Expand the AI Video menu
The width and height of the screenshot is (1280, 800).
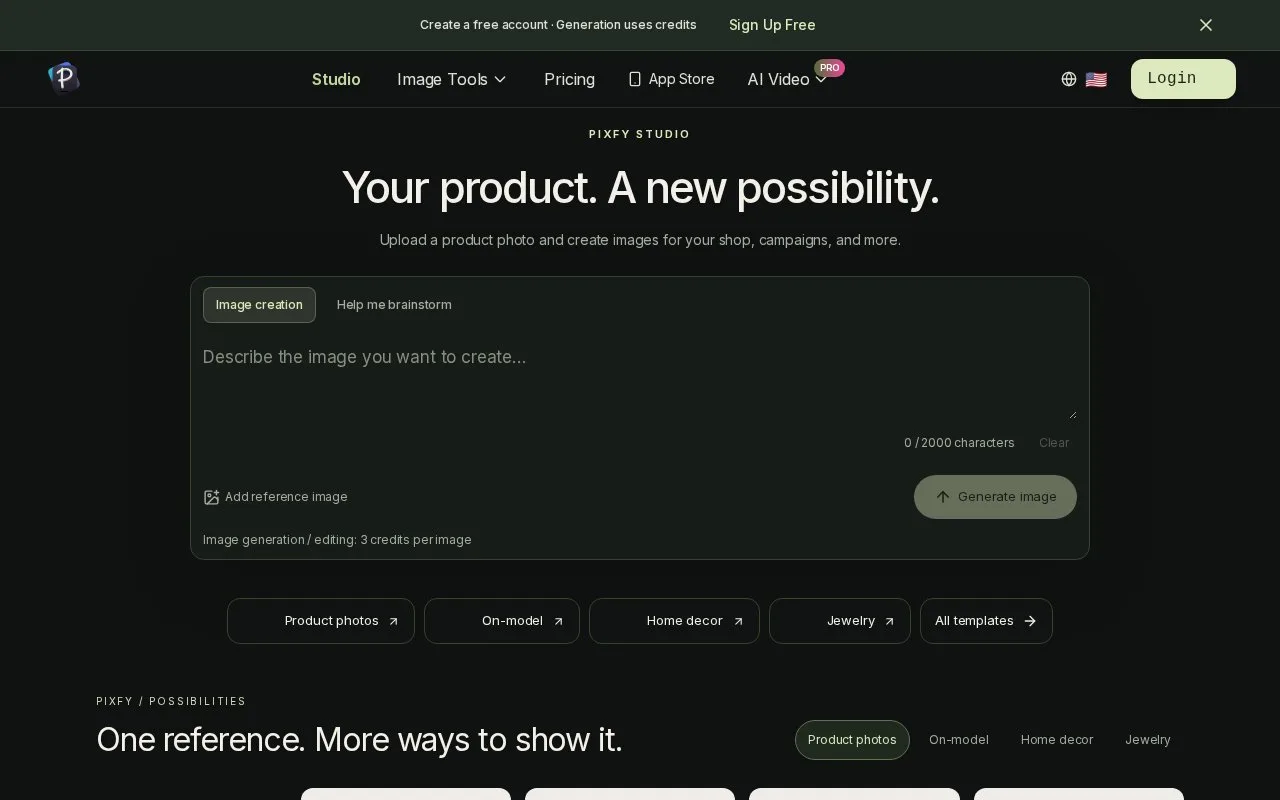click(x=787, y=79)
